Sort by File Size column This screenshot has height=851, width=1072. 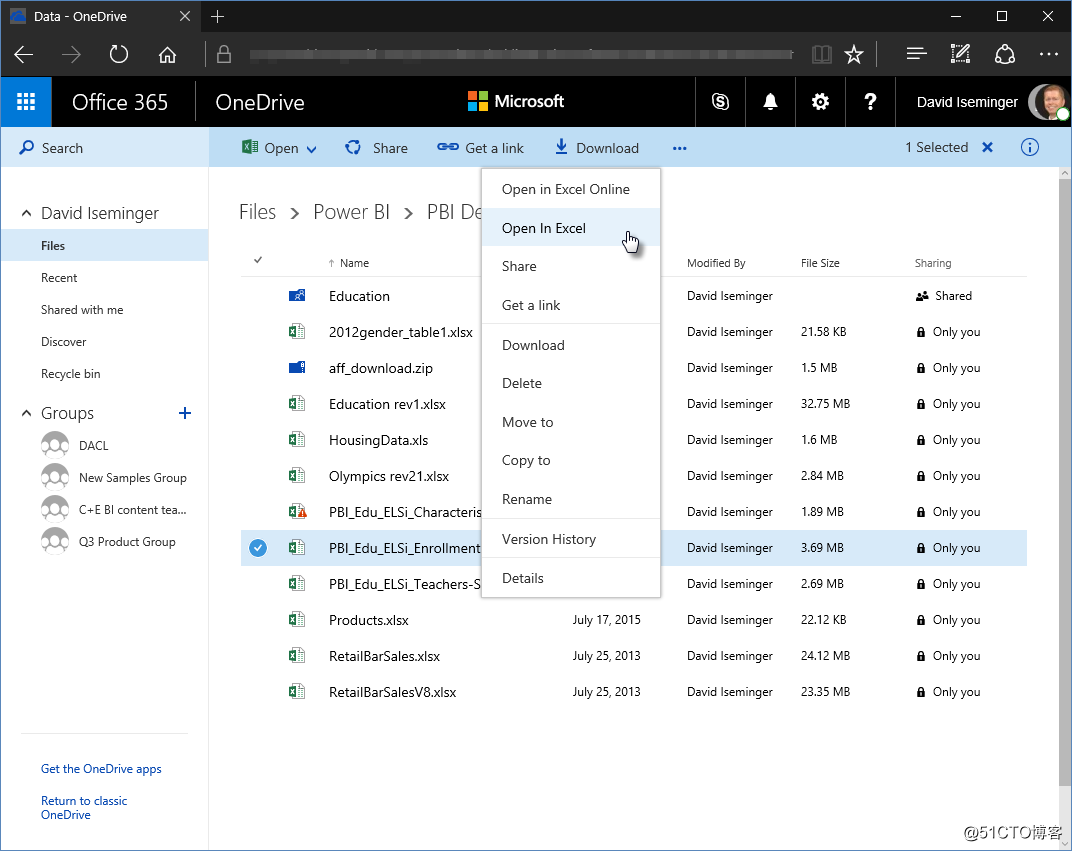(820, 263)
